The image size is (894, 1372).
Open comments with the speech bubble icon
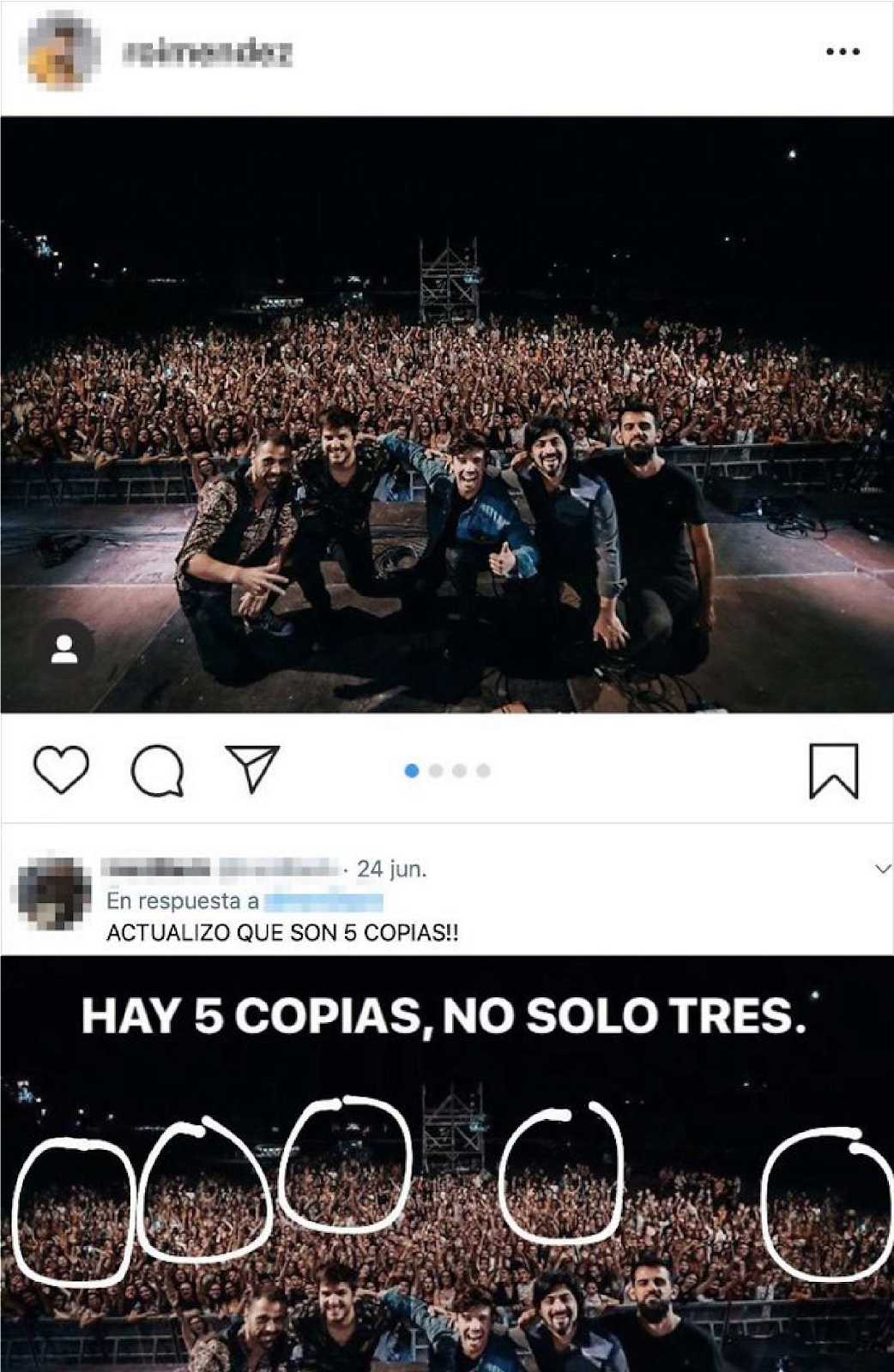(157, 770)
